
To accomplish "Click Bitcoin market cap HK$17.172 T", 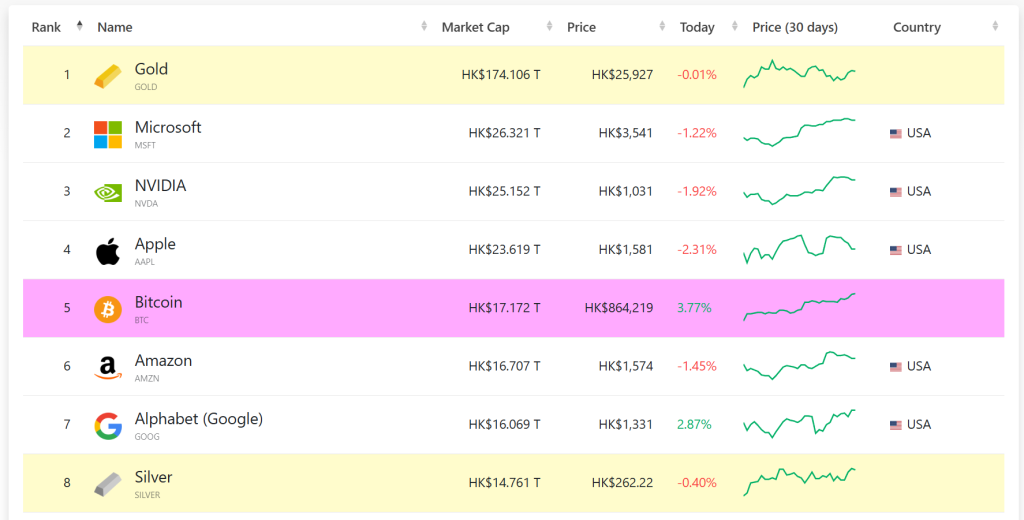I will pos(504,308).
